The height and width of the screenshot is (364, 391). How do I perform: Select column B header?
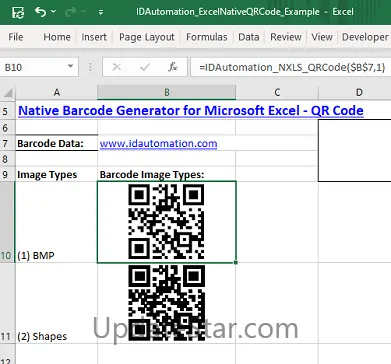click(167, 92)
